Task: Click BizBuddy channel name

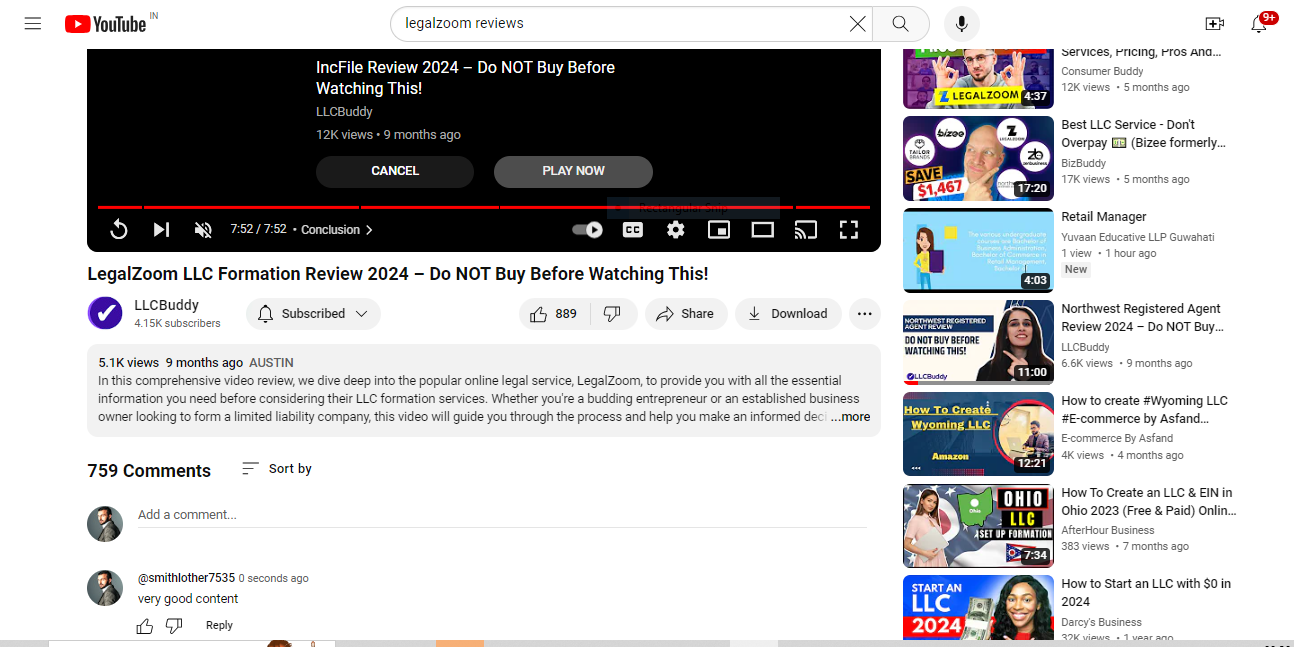Action: click(1083, 163)
